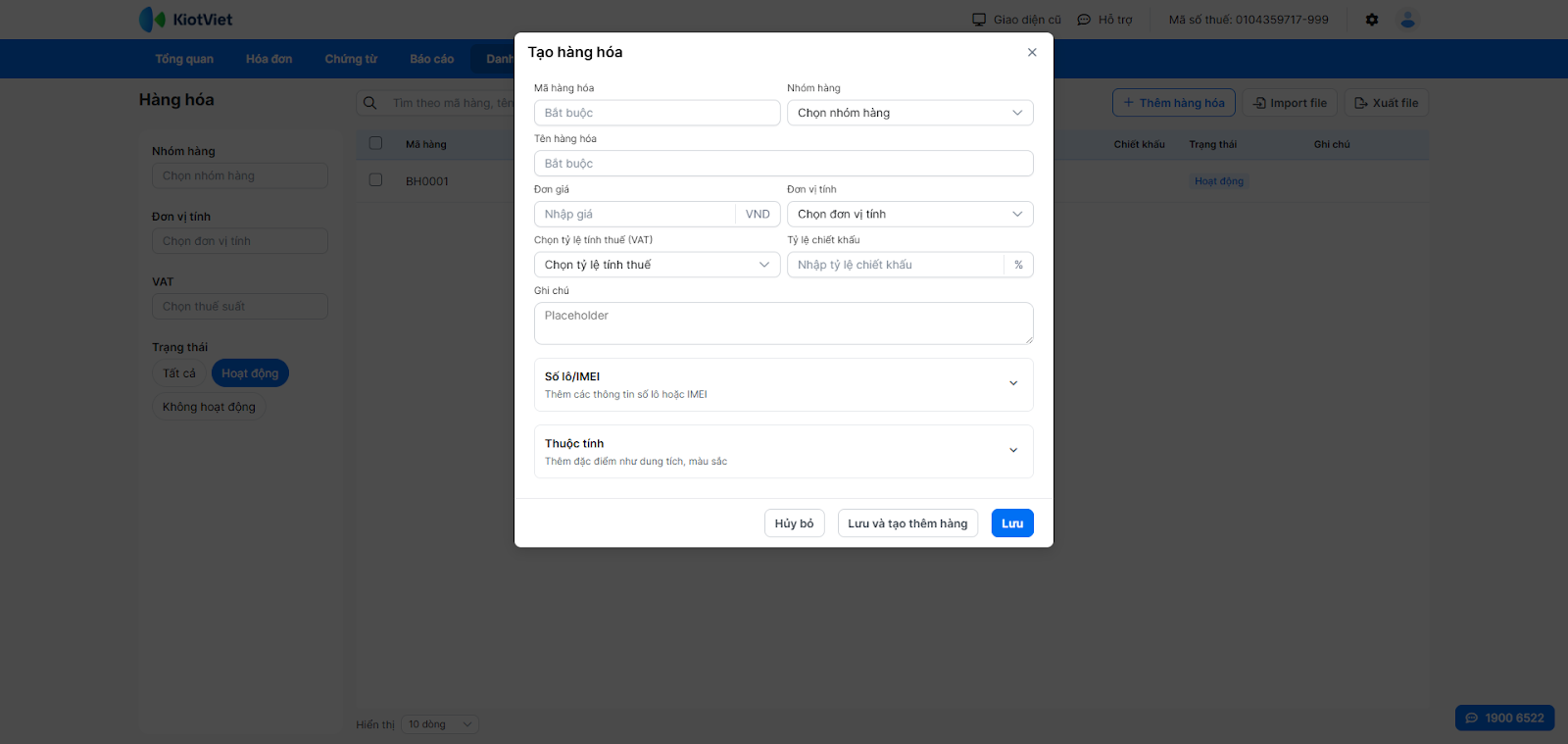Click the search magnifier icon
1568x744 pixels.
[370, 103]
